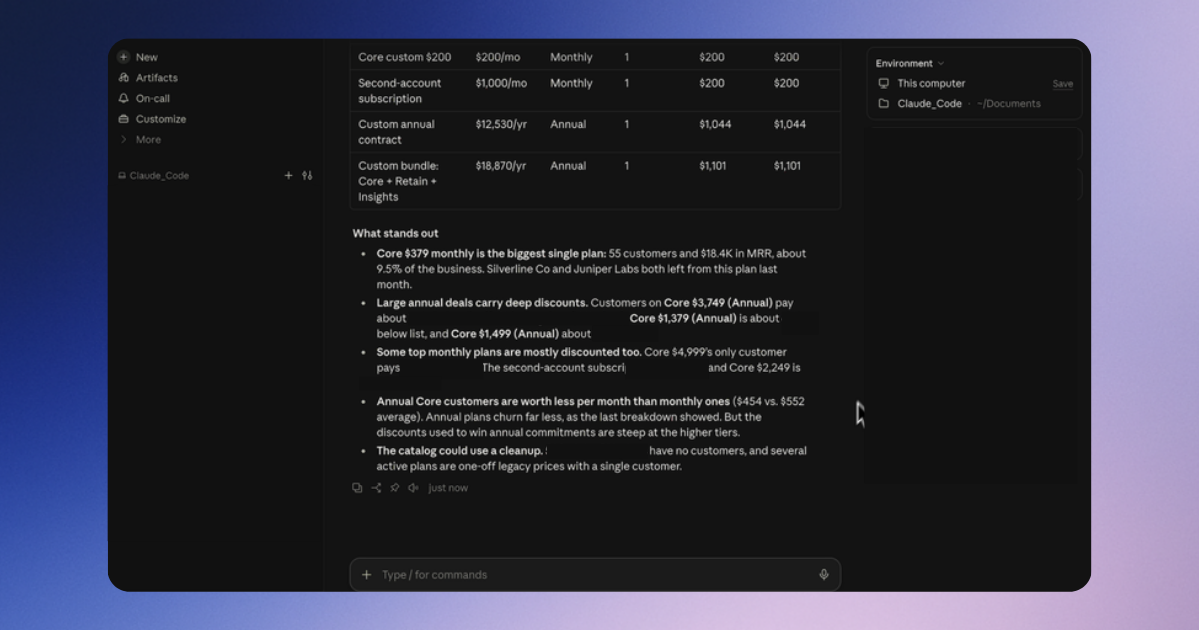Screen dimensions: 1200x630
Task: Click the 'Core custom $200' plan cell
Action: pos(405,57)
